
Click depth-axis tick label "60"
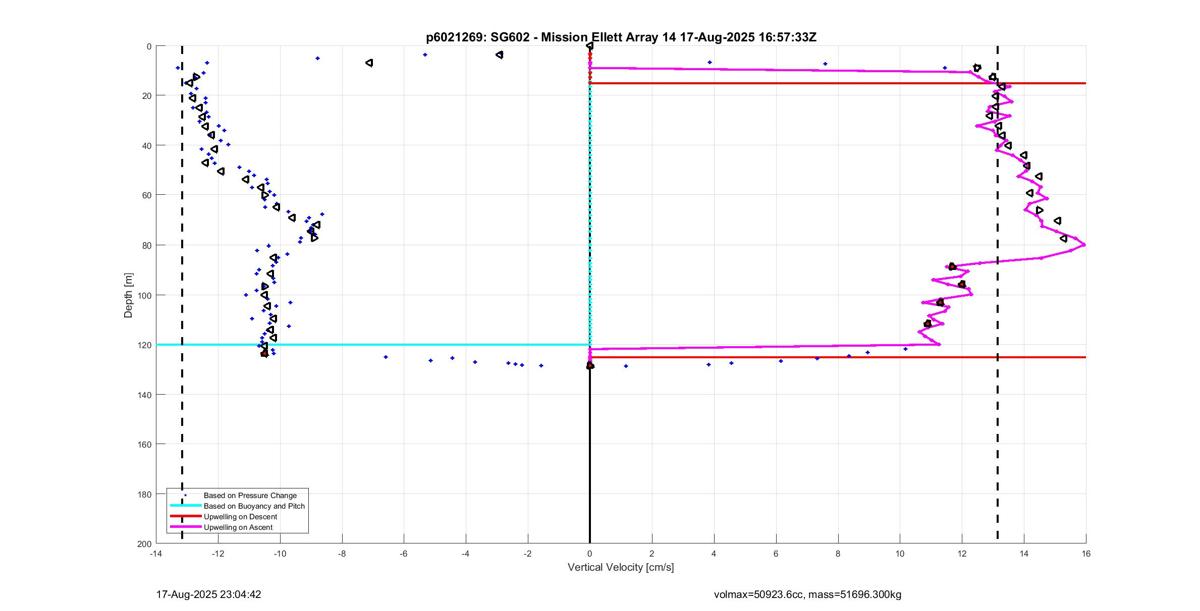146,195
